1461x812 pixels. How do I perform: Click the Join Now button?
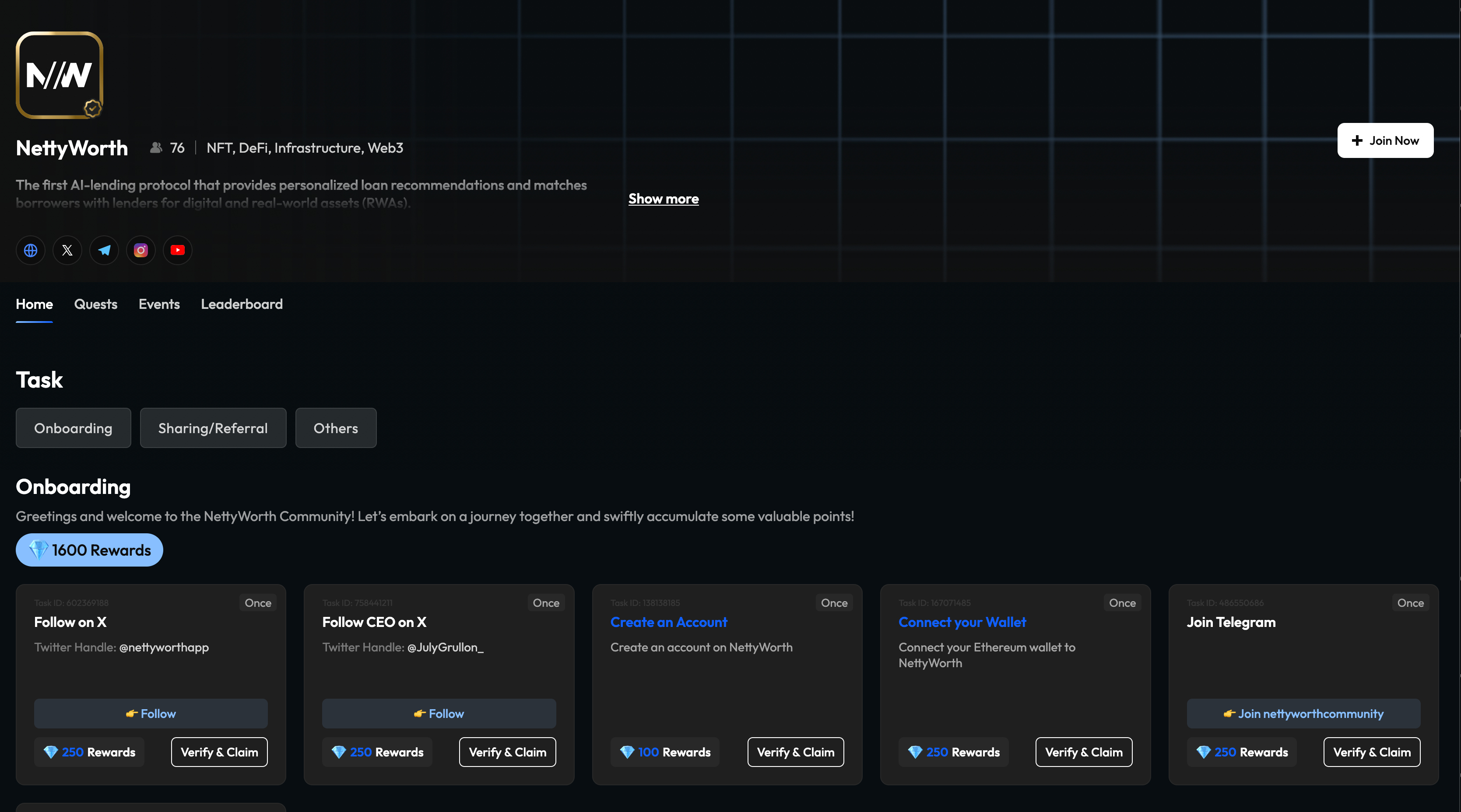pos(1385,140)
